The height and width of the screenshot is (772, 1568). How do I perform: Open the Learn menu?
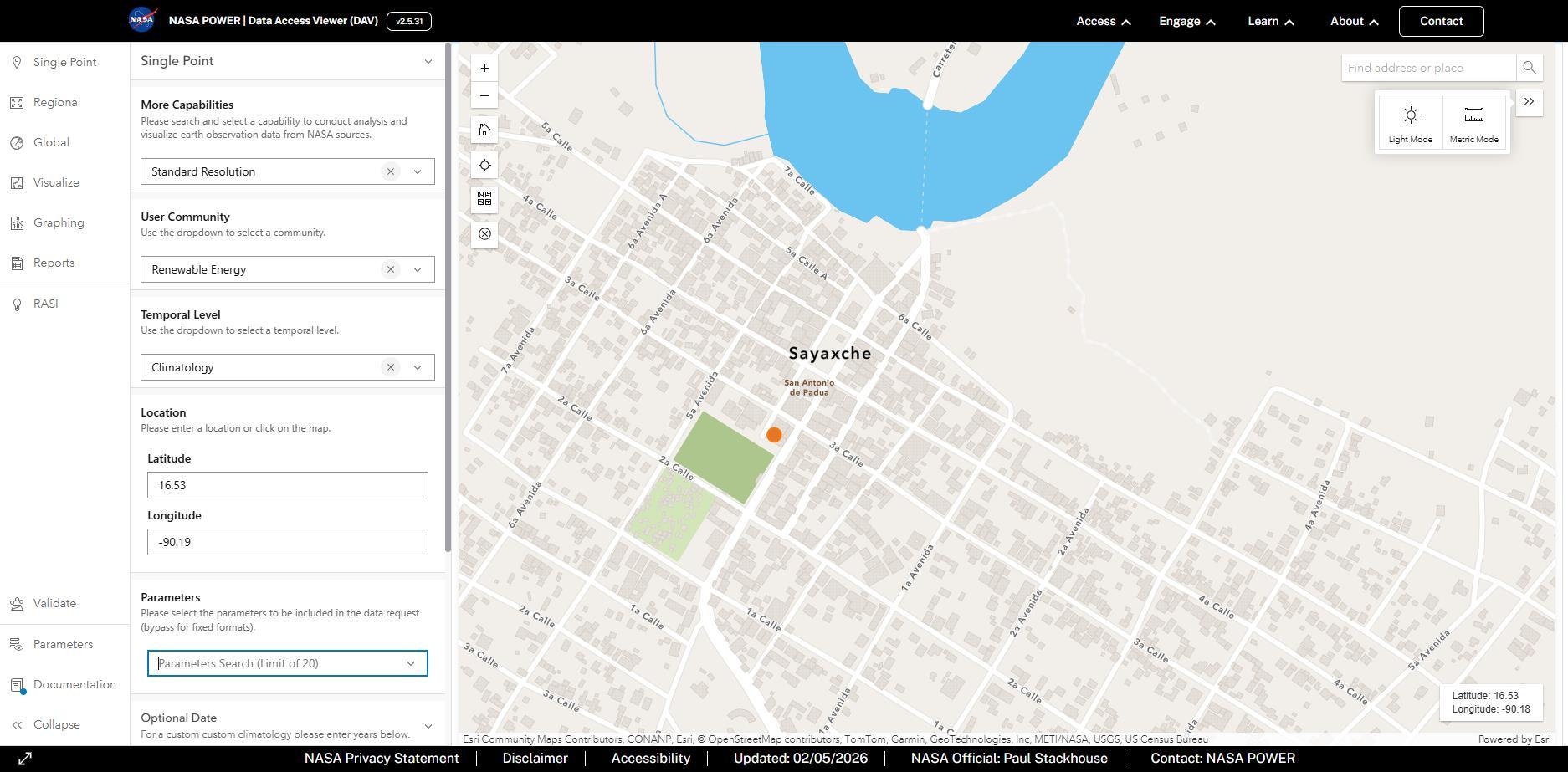(x=1271, y=21)
